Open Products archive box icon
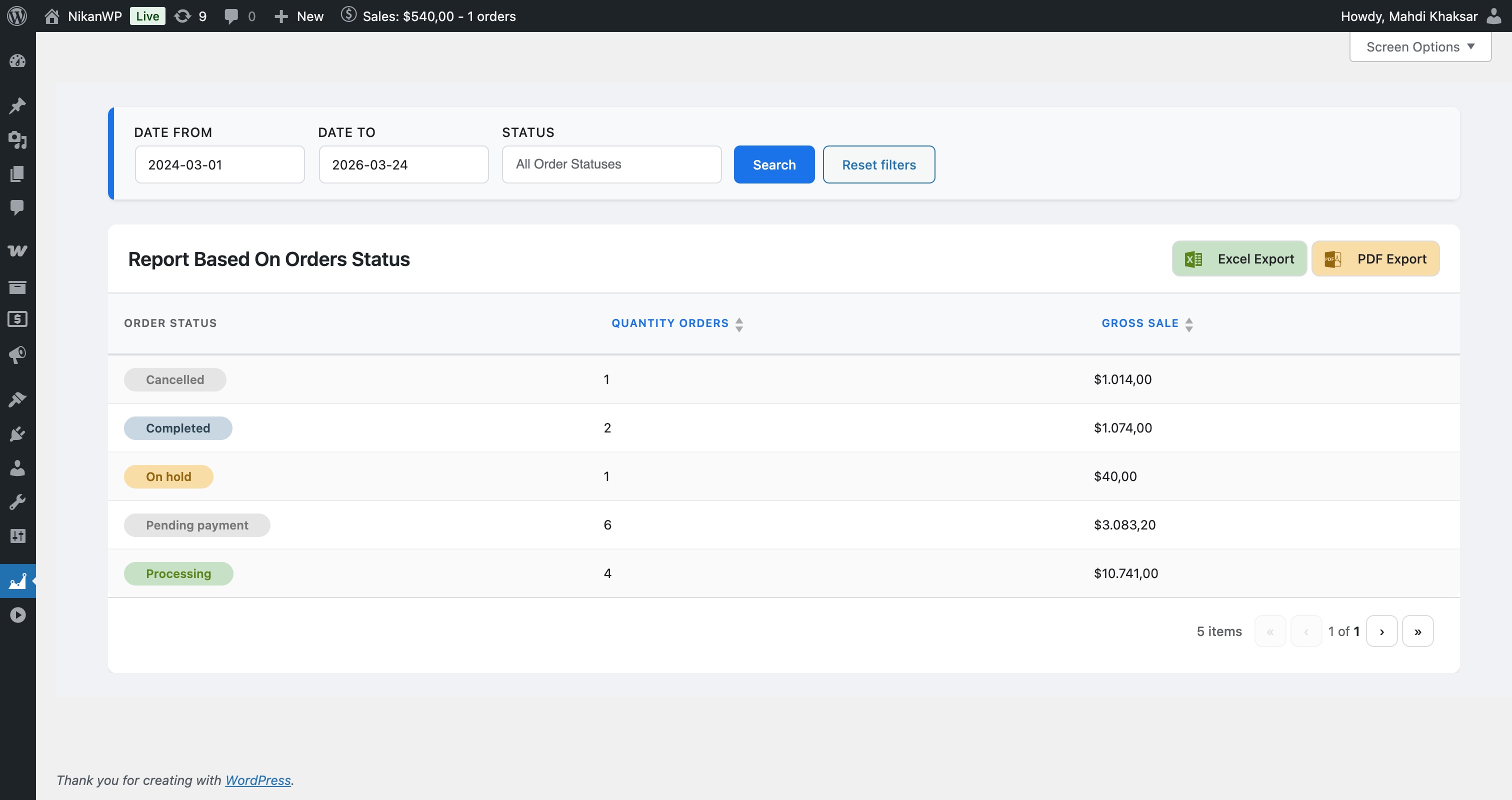Image resolution: width=1512 pixels, height=800 pixels. 17,287
